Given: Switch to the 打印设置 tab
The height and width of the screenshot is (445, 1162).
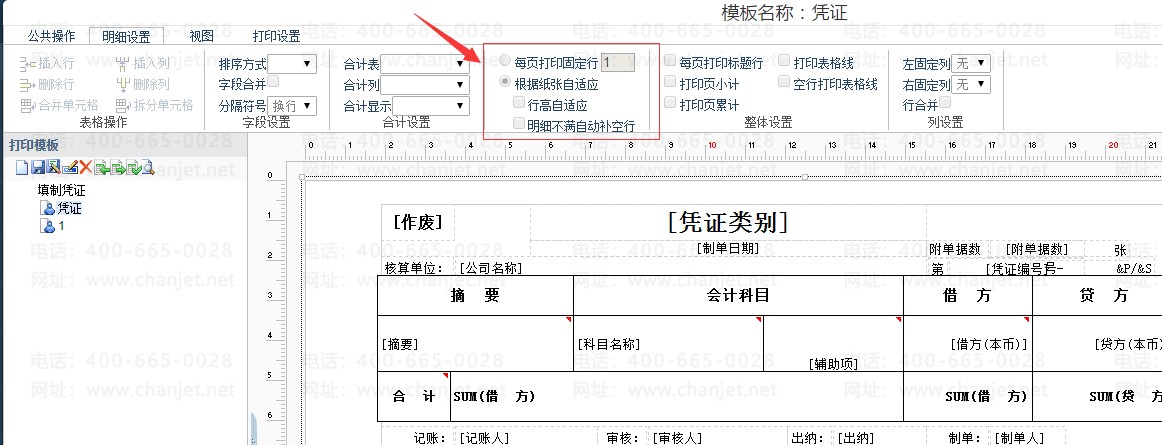Looking at the screenshot, I should click(276, 36).
